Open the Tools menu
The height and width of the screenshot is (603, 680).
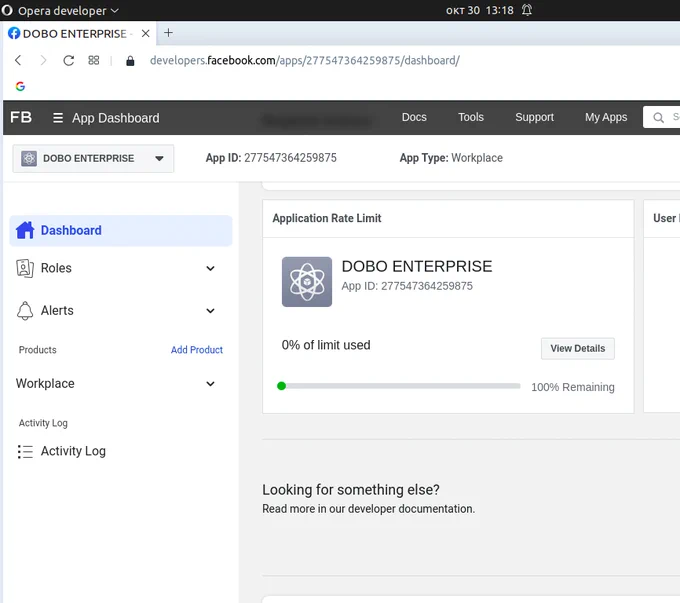(471, 117)
